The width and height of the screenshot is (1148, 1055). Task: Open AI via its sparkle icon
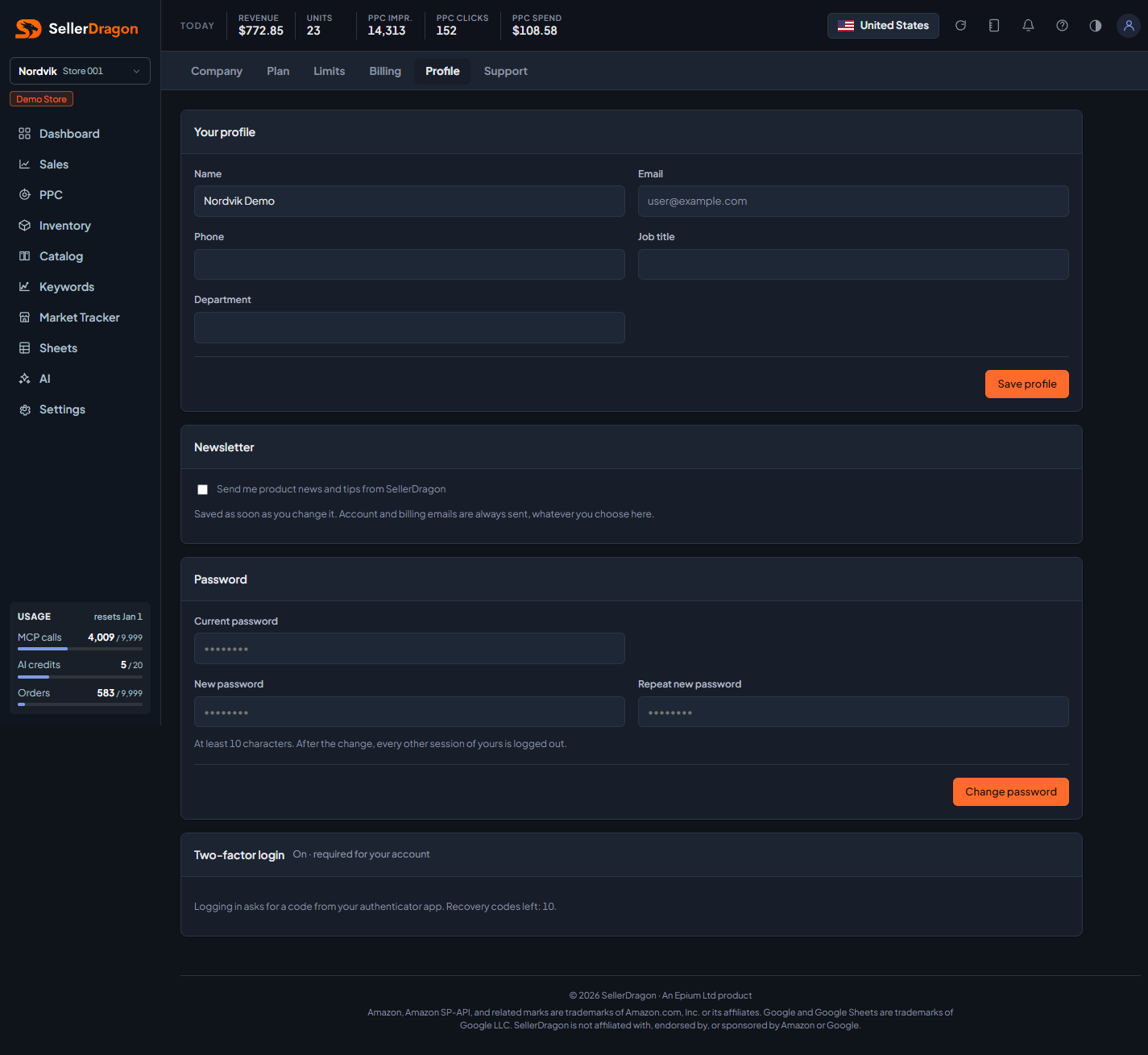click(x=25, y=379)
